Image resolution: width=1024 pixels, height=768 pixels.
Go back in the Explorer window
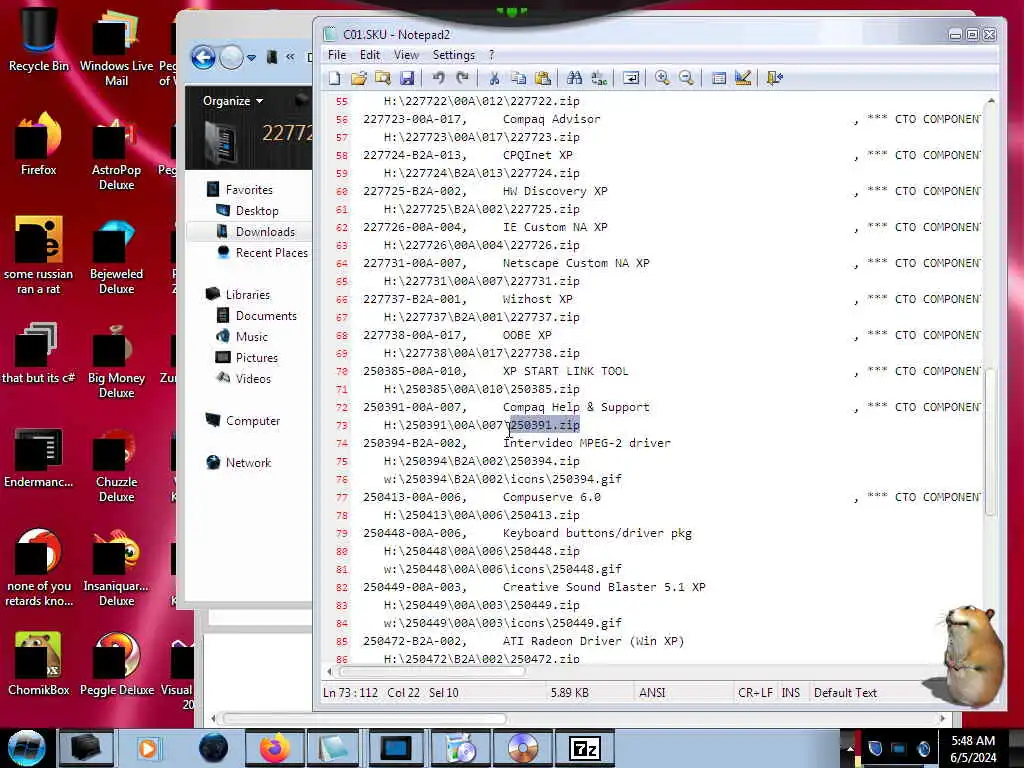pyautogui.click(x=204, y=57)
